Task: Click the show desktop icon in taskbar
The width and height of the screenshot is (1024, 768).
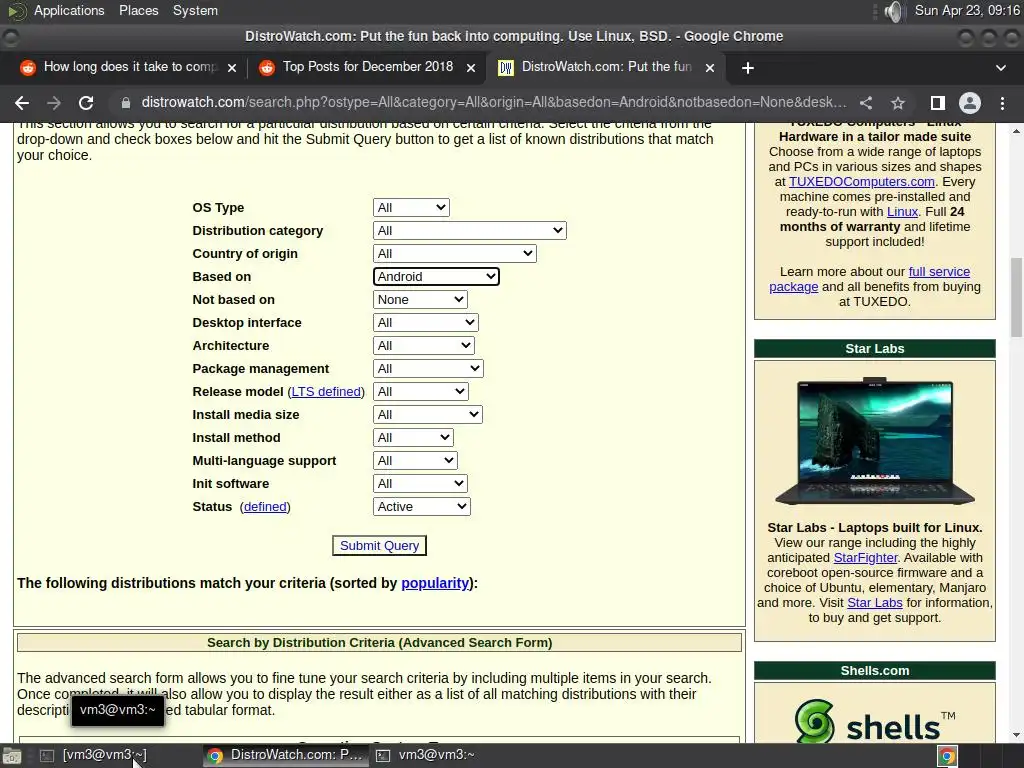Action: coord(11,756)
